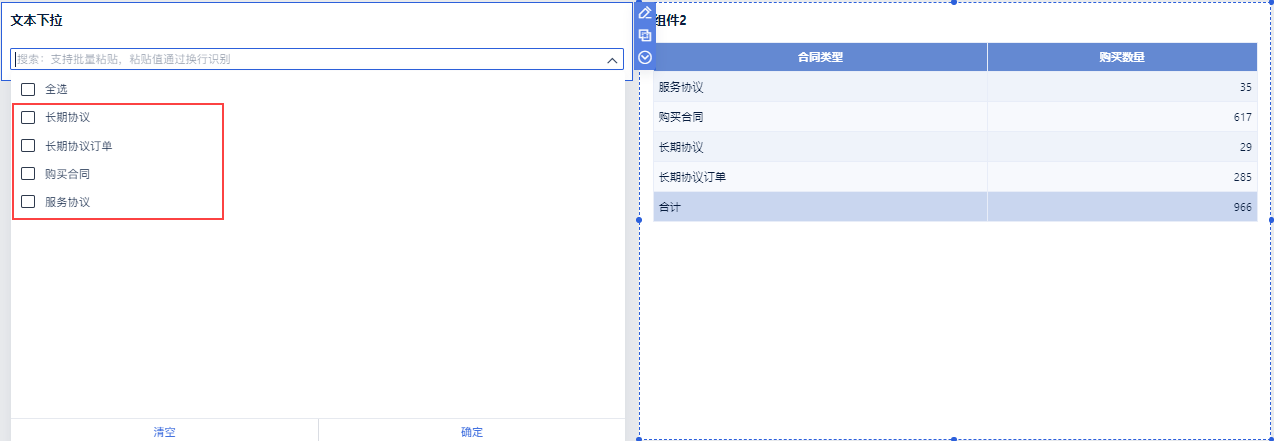The image size is (1274, 441).
Task: Select the 服务协议 table row
Action: click(681, 87)
